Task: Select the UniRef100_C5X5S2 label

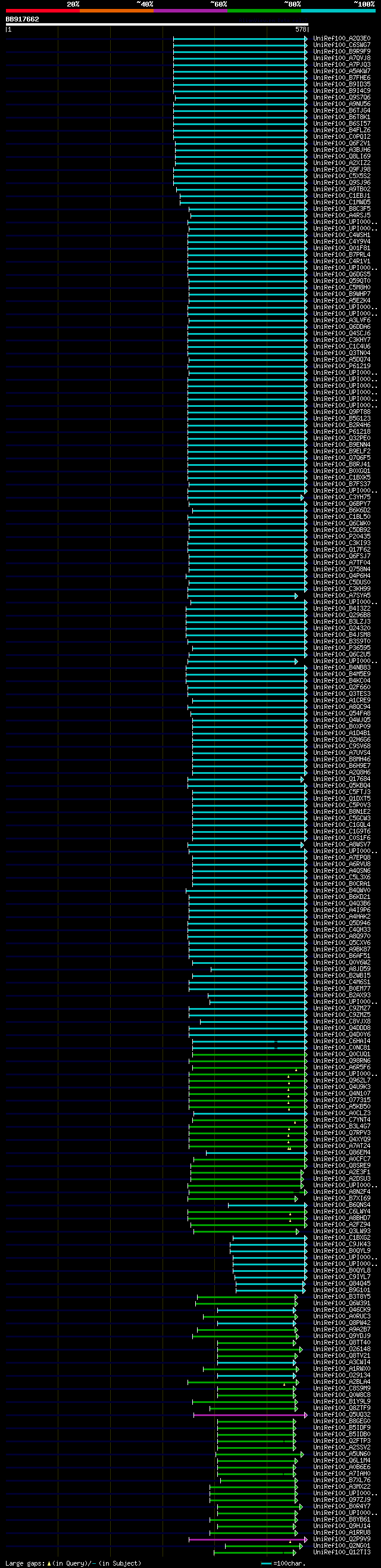Action: click(342, 176)
